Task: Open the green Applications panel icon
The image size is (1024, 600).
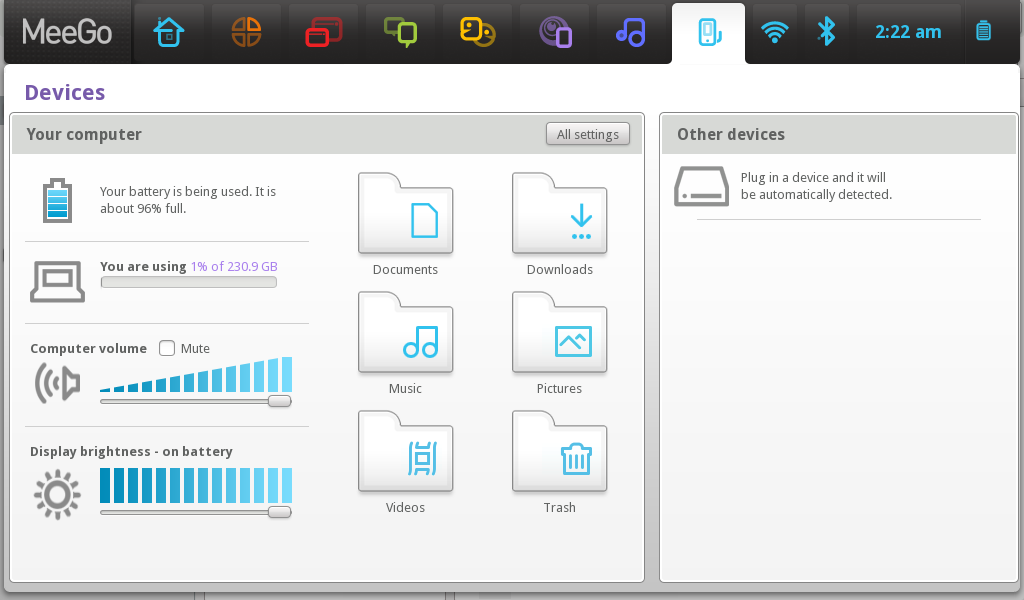Action: pos(399,31)
